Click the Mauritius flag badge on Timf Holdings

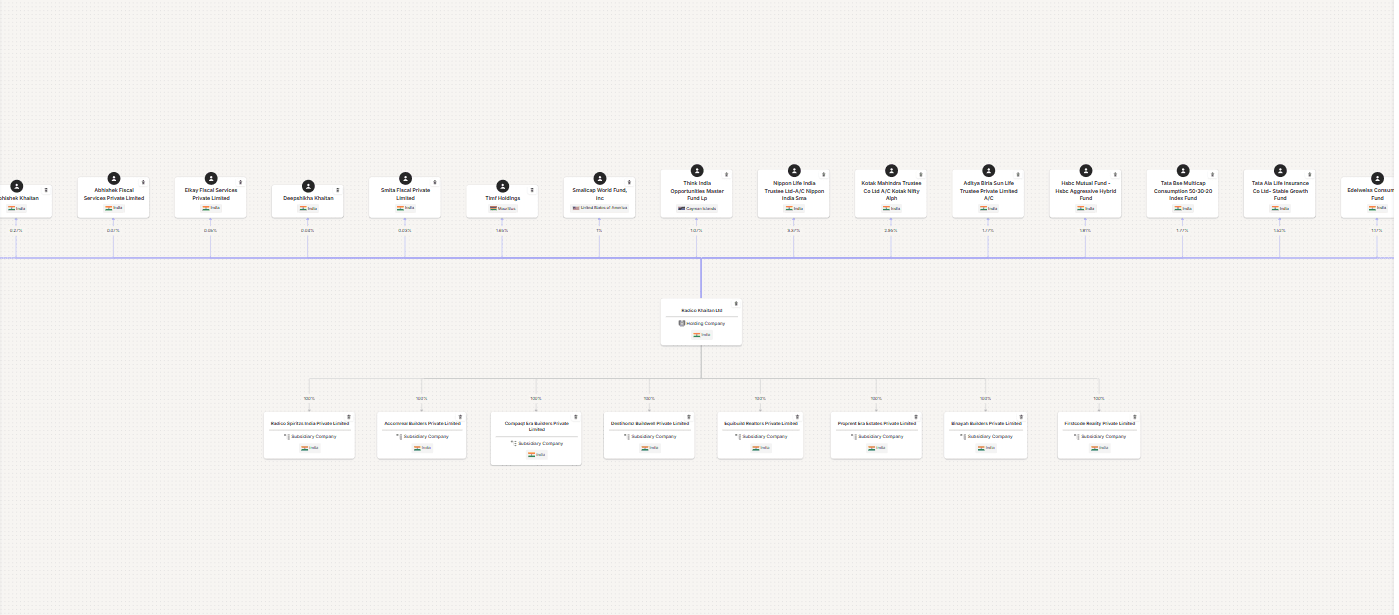click(x=502, y=208)
